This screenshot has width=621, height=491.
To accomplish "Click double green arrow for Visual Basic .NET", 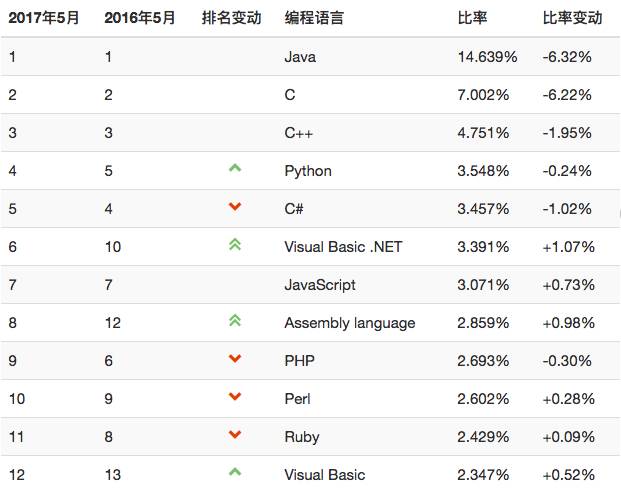I will pyautogui.click(x=235, y=245).
